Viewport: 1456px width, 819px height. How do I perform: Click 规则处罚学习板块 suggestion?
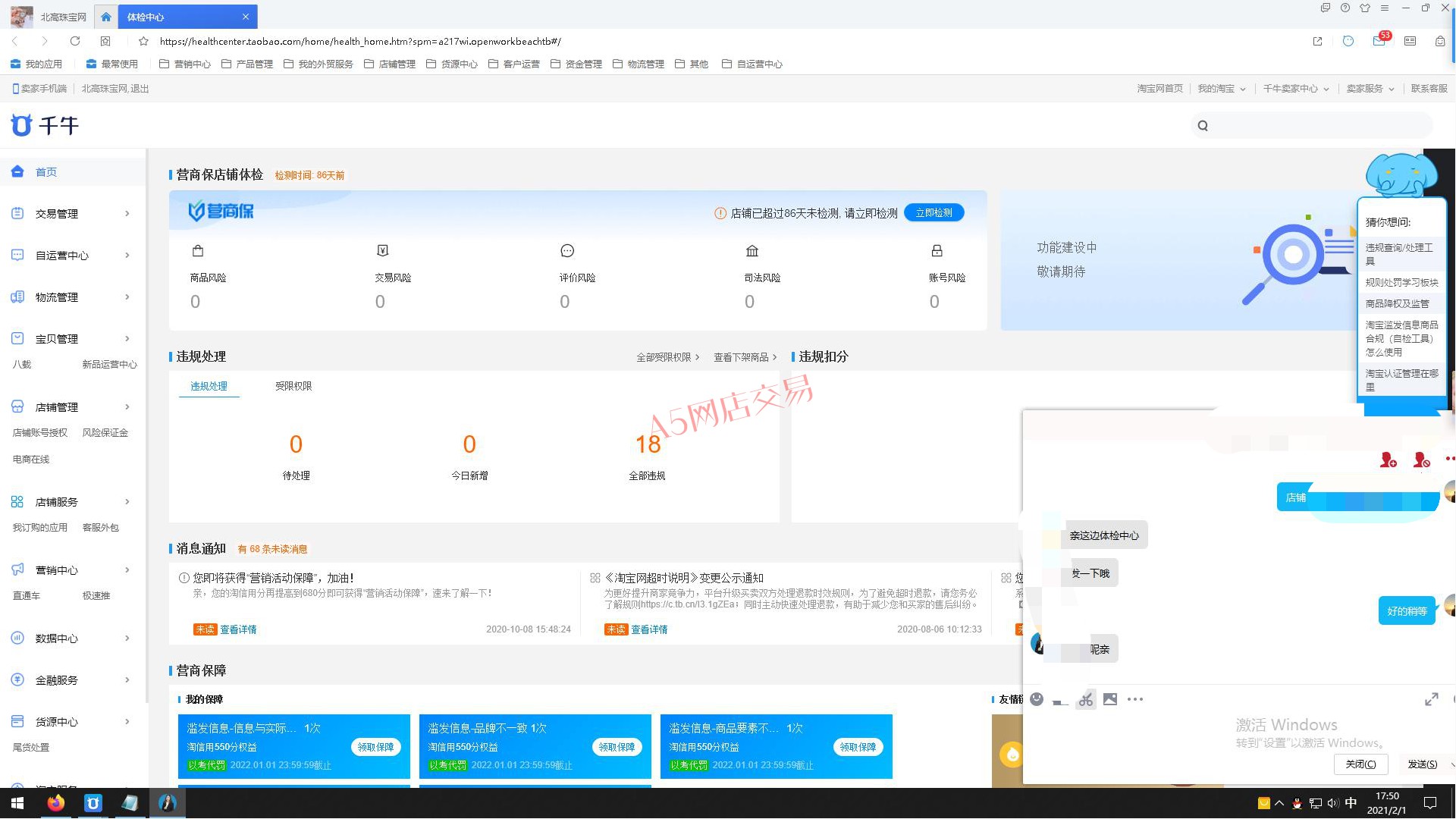[1401, 283]
